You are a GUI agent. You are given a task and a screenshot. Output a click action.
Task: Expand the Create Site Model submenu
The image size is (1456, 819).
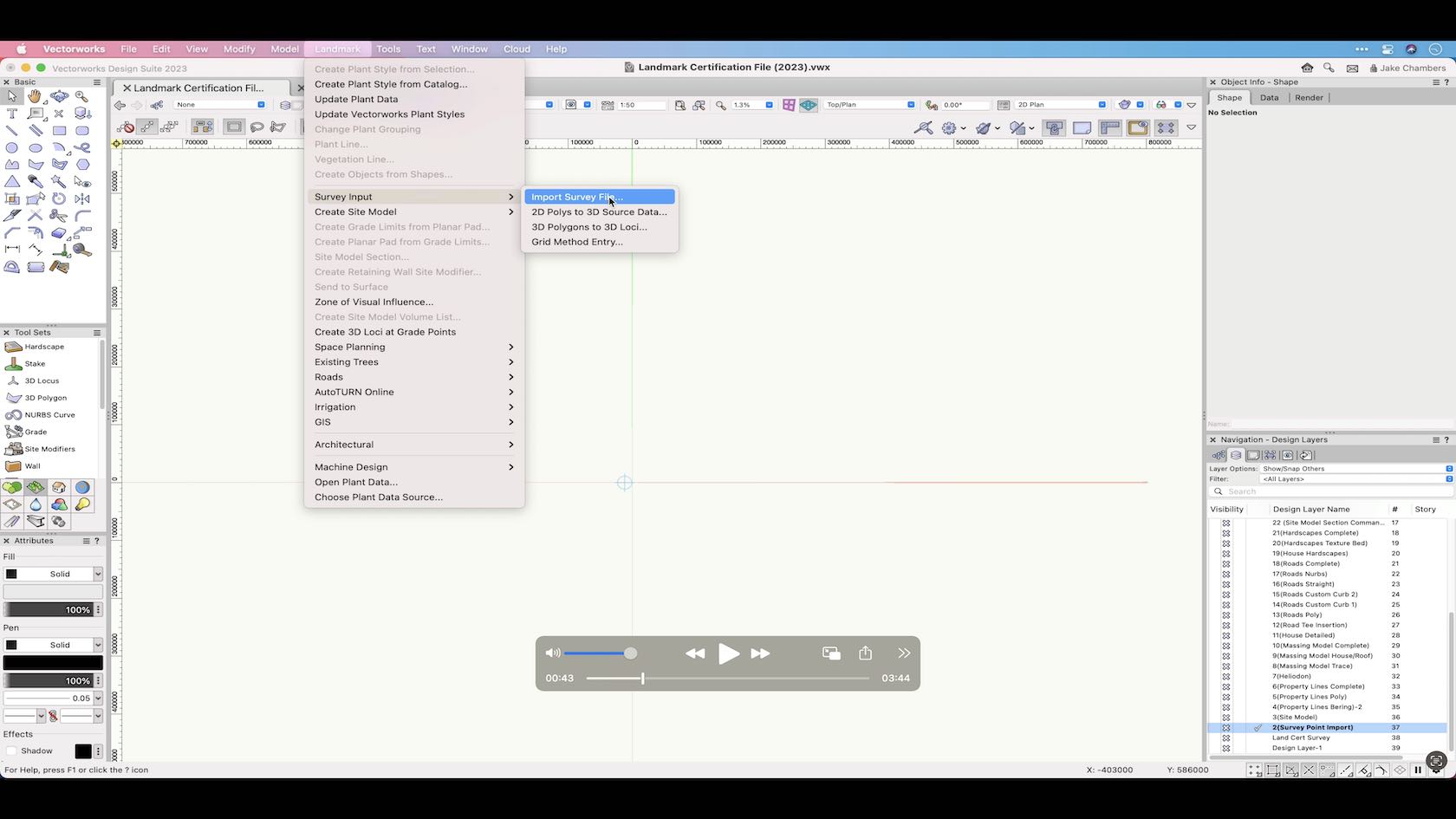pos(414,211)
